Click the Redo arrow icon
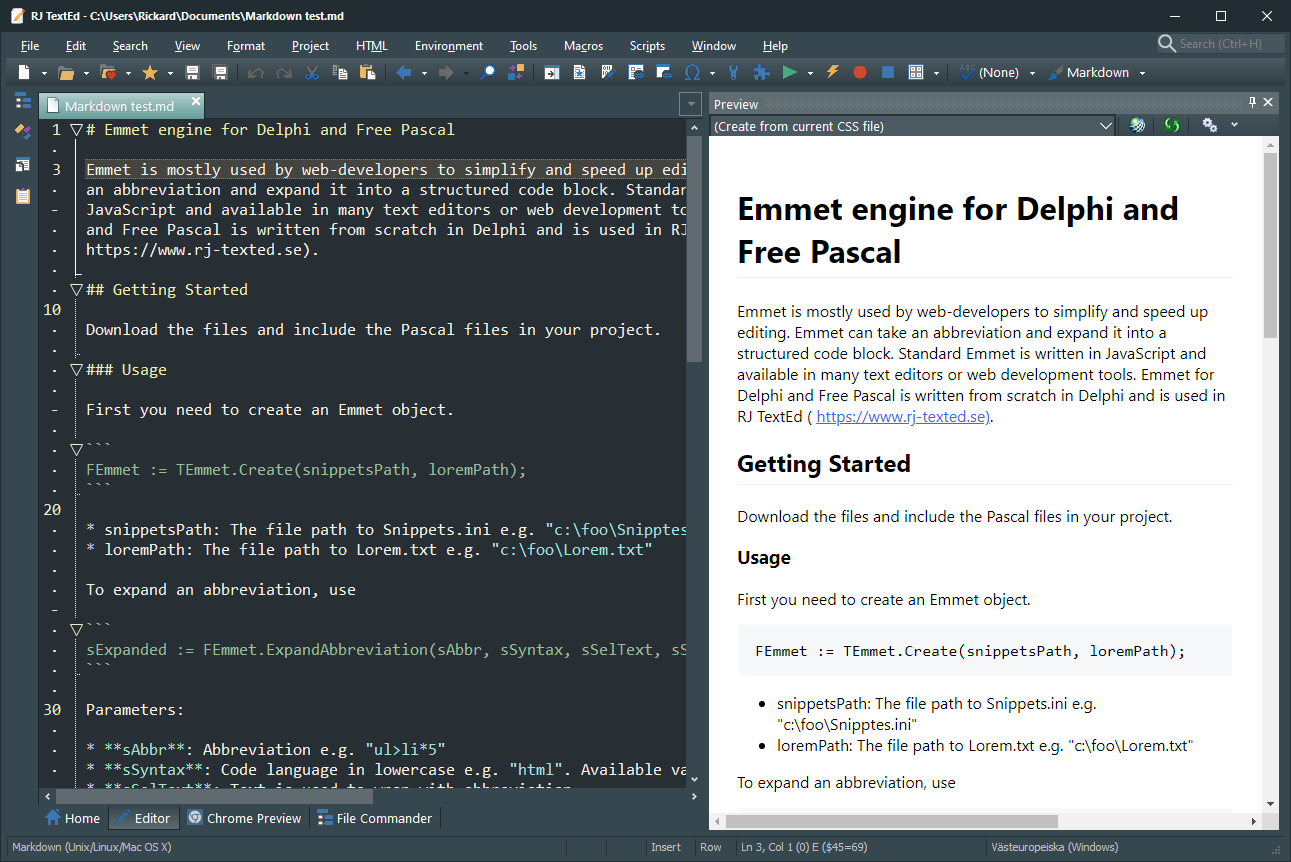This screenshot has height=862, width=1291. point(284,72)
